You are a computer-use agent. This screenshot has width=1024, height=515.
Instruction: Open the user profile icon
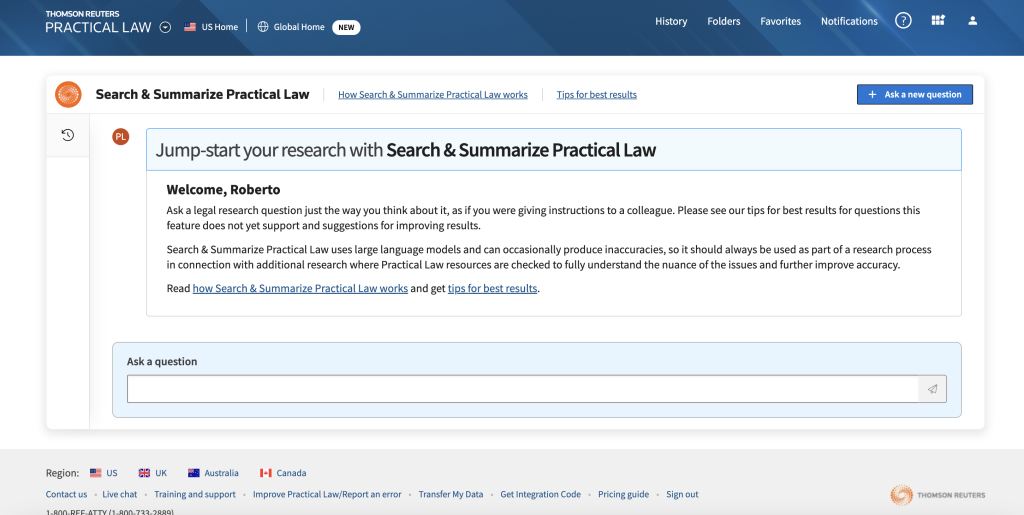pos(973,21)
